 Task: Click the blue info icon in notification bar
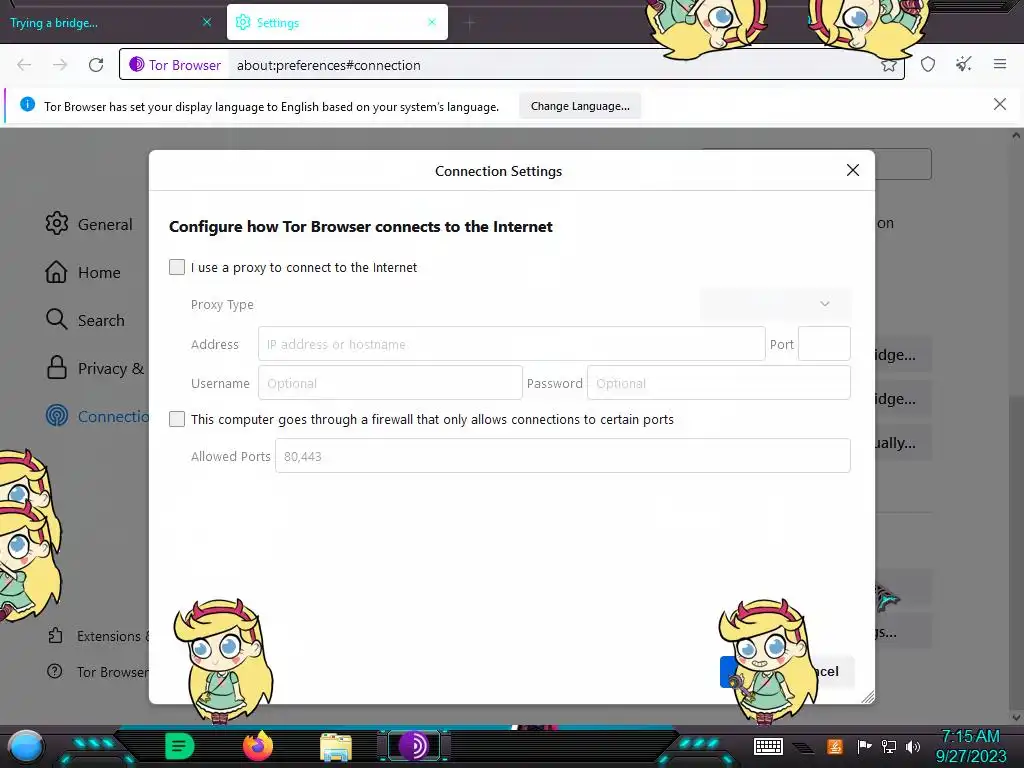click(27, 104)
